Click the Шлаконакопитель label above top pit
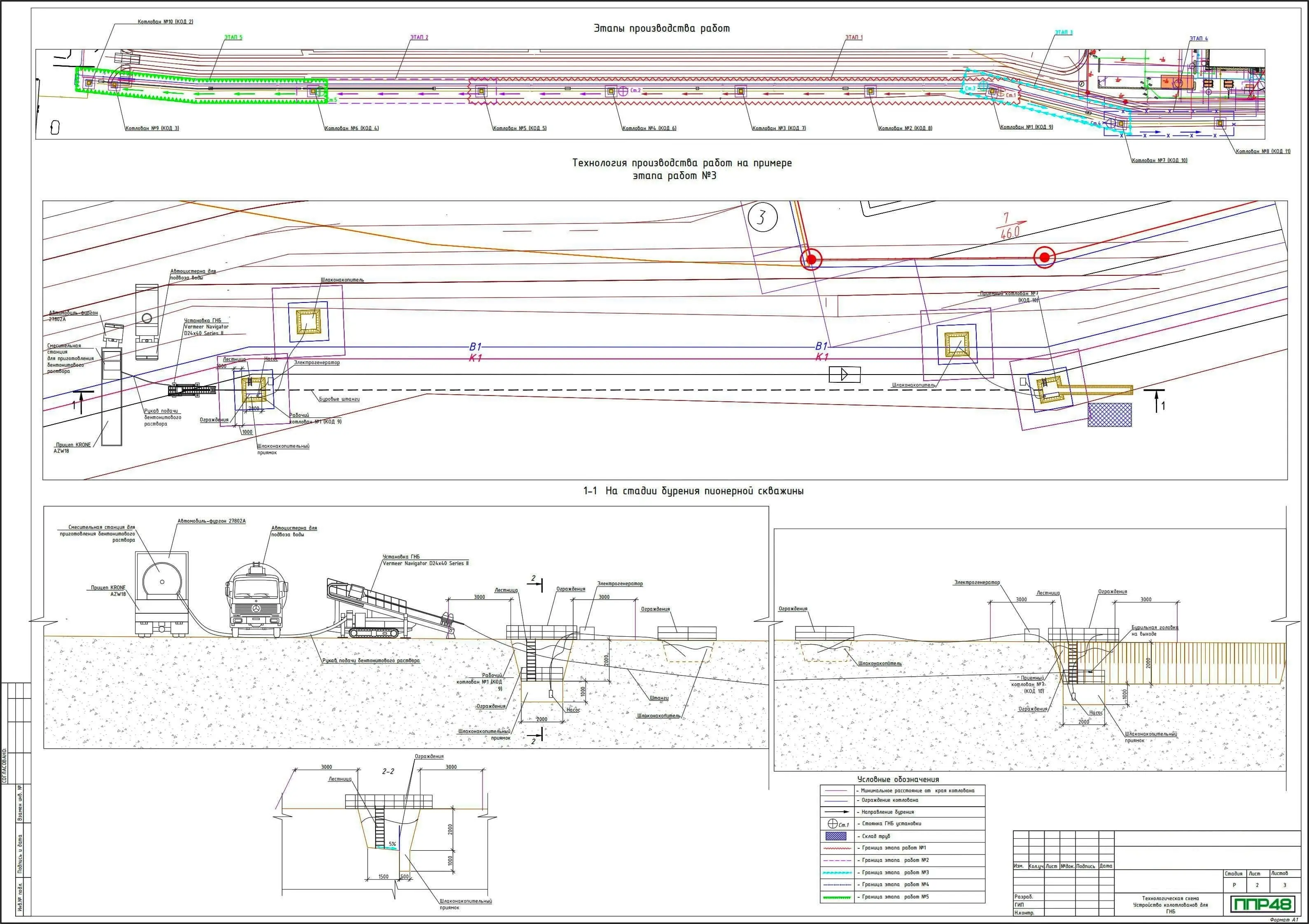Image resolution: width=1309 pixels, height=924 pixels. tap(342, 280)
